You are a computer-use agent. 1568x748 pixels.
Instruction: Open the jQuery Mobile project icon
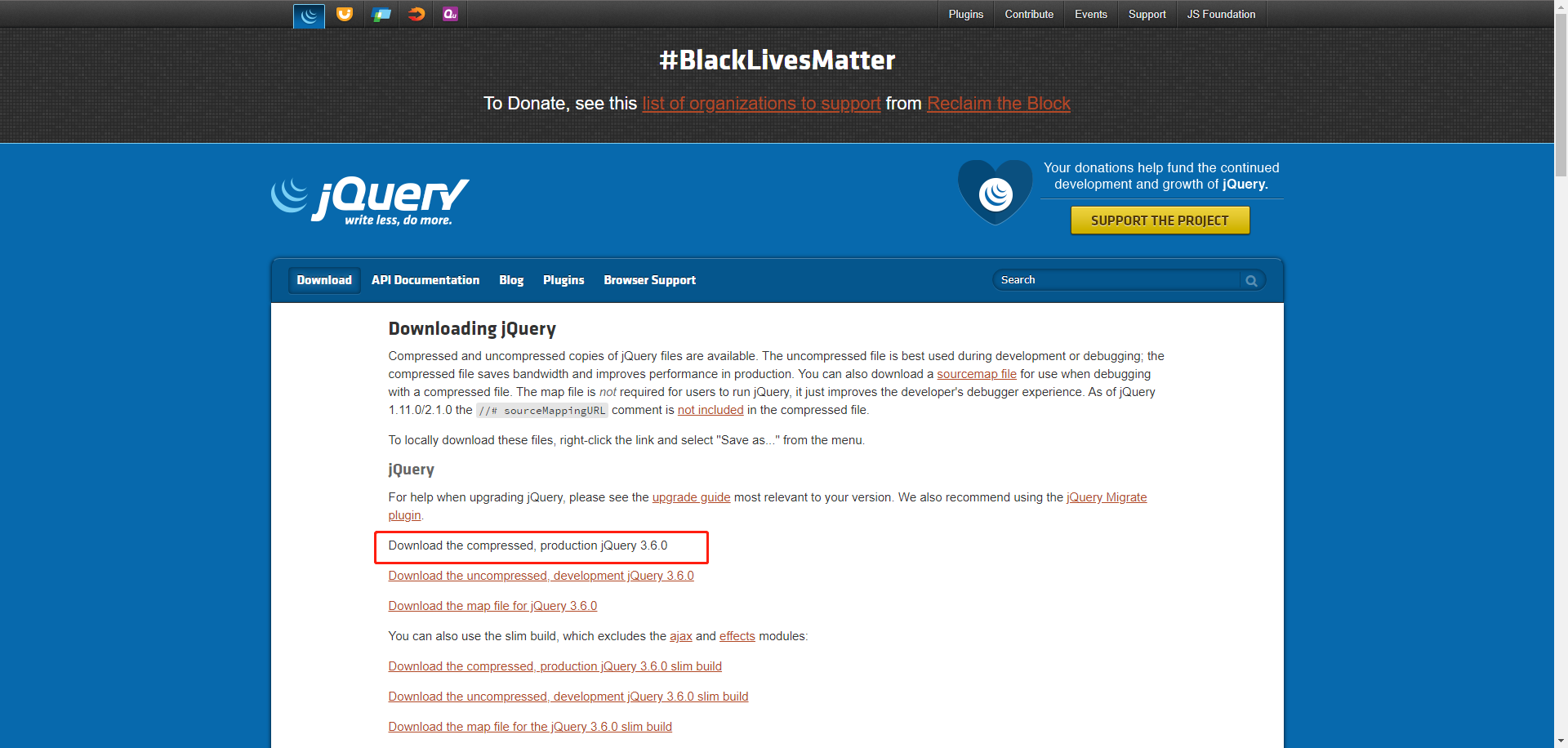pyautogui.click(x=381, y=14)
